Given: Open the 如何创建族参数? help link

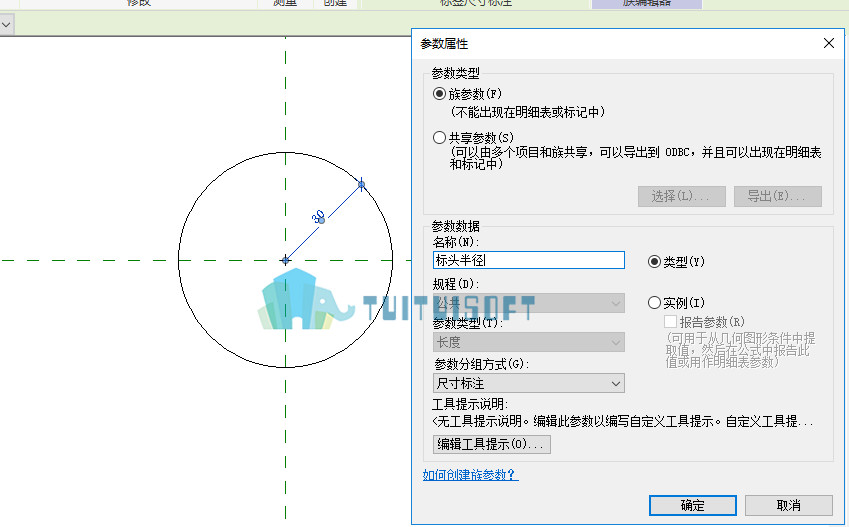Looking at the screenshot, I should pyautogui.click(x=470, y=475).
